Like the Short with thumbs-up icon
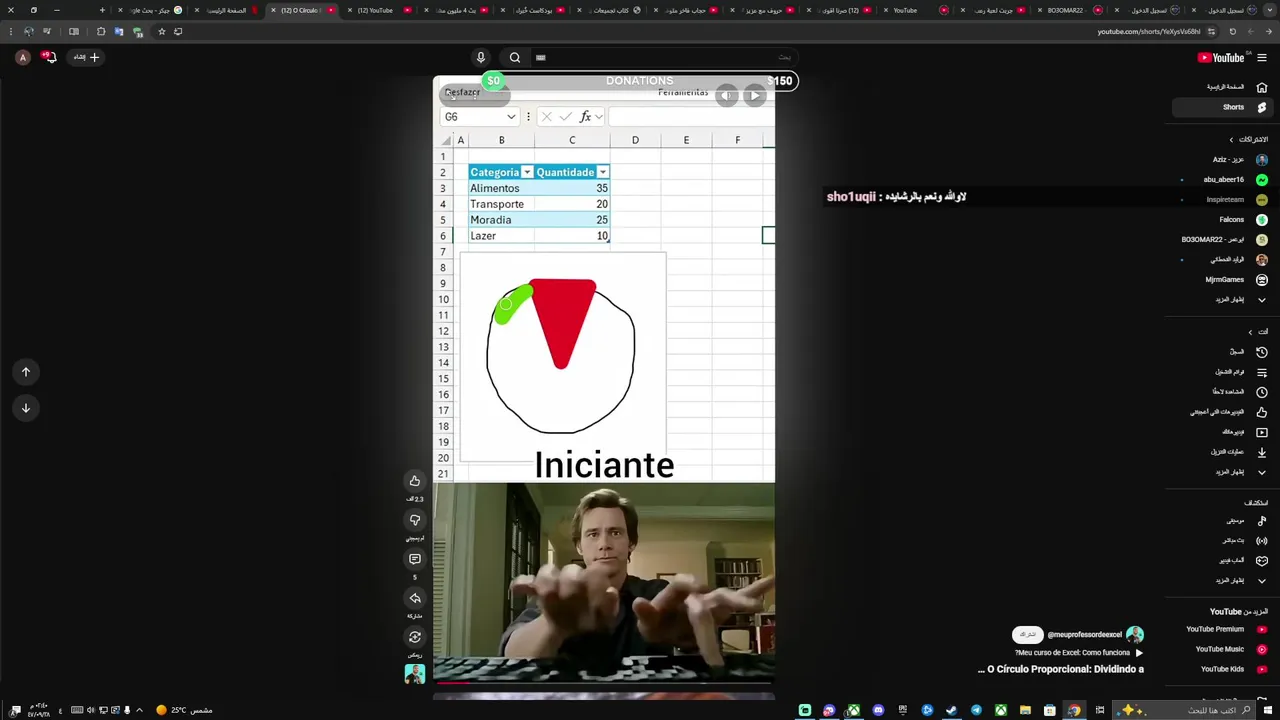 [415, 481]
